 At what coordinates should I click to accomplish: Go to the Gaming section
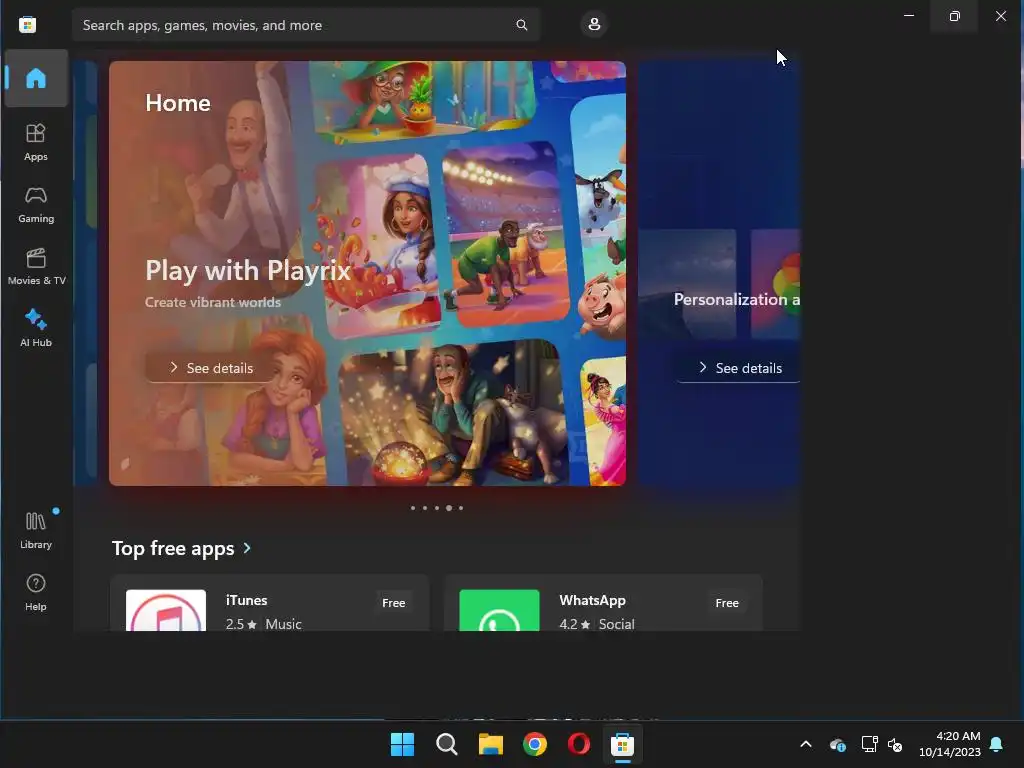[36, 204]
